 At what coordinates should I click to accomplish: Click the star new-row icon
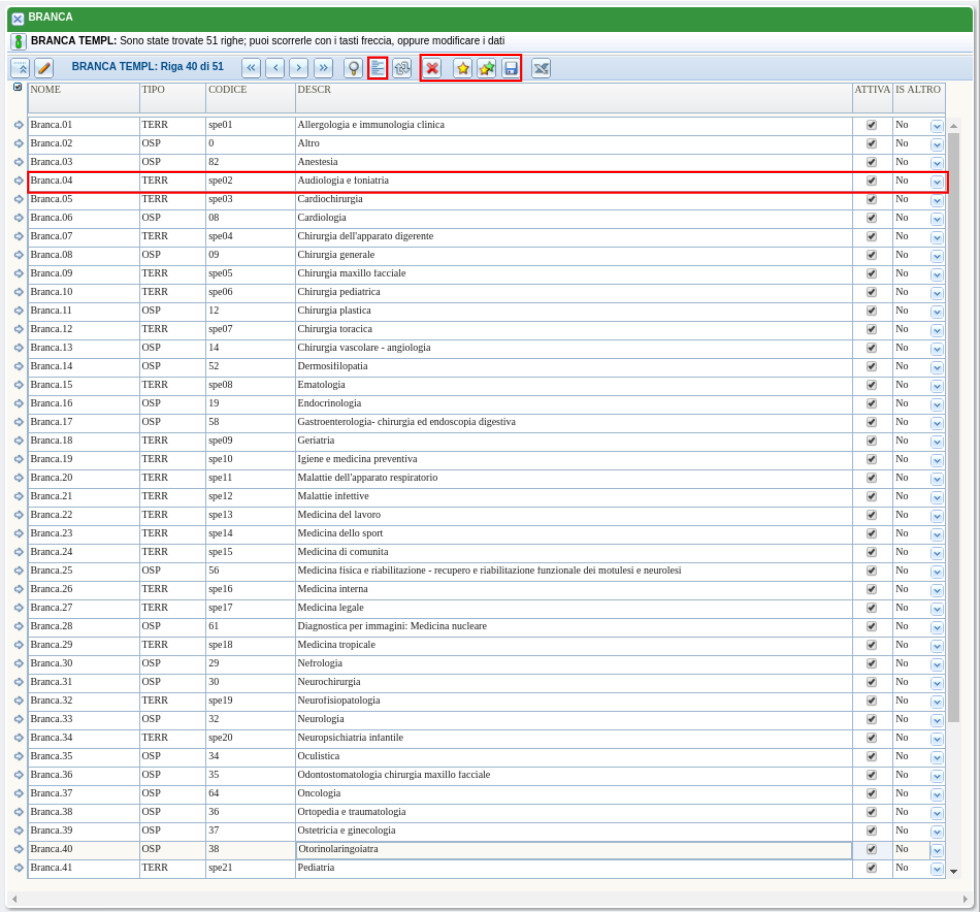[463, 68]
